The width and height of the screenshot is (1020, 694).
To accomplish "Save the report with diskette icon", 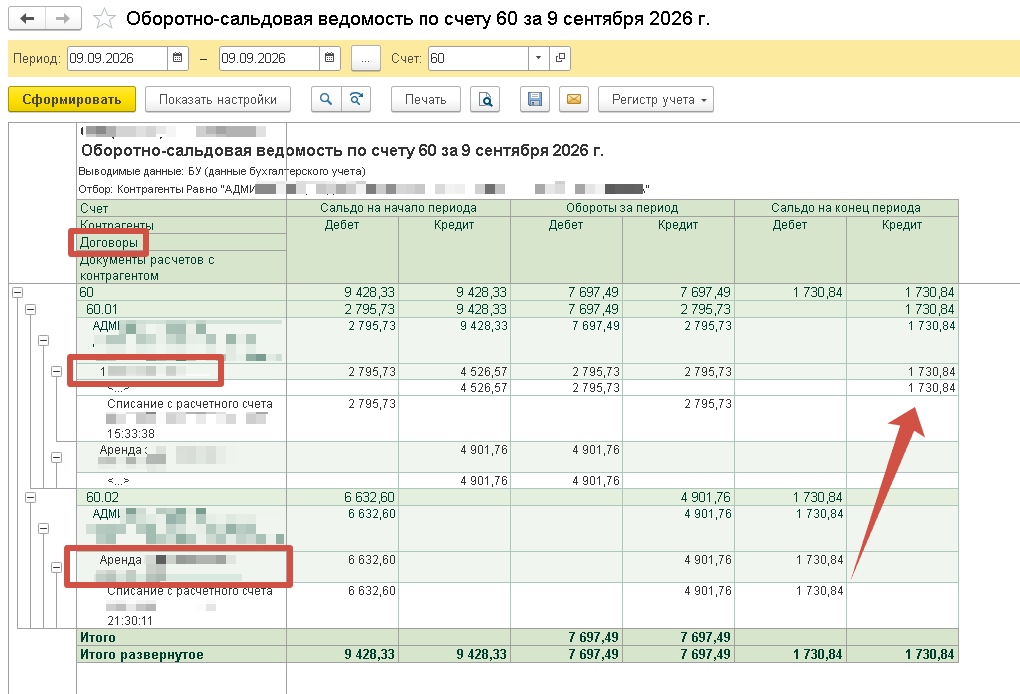I will tap(535, 100).
